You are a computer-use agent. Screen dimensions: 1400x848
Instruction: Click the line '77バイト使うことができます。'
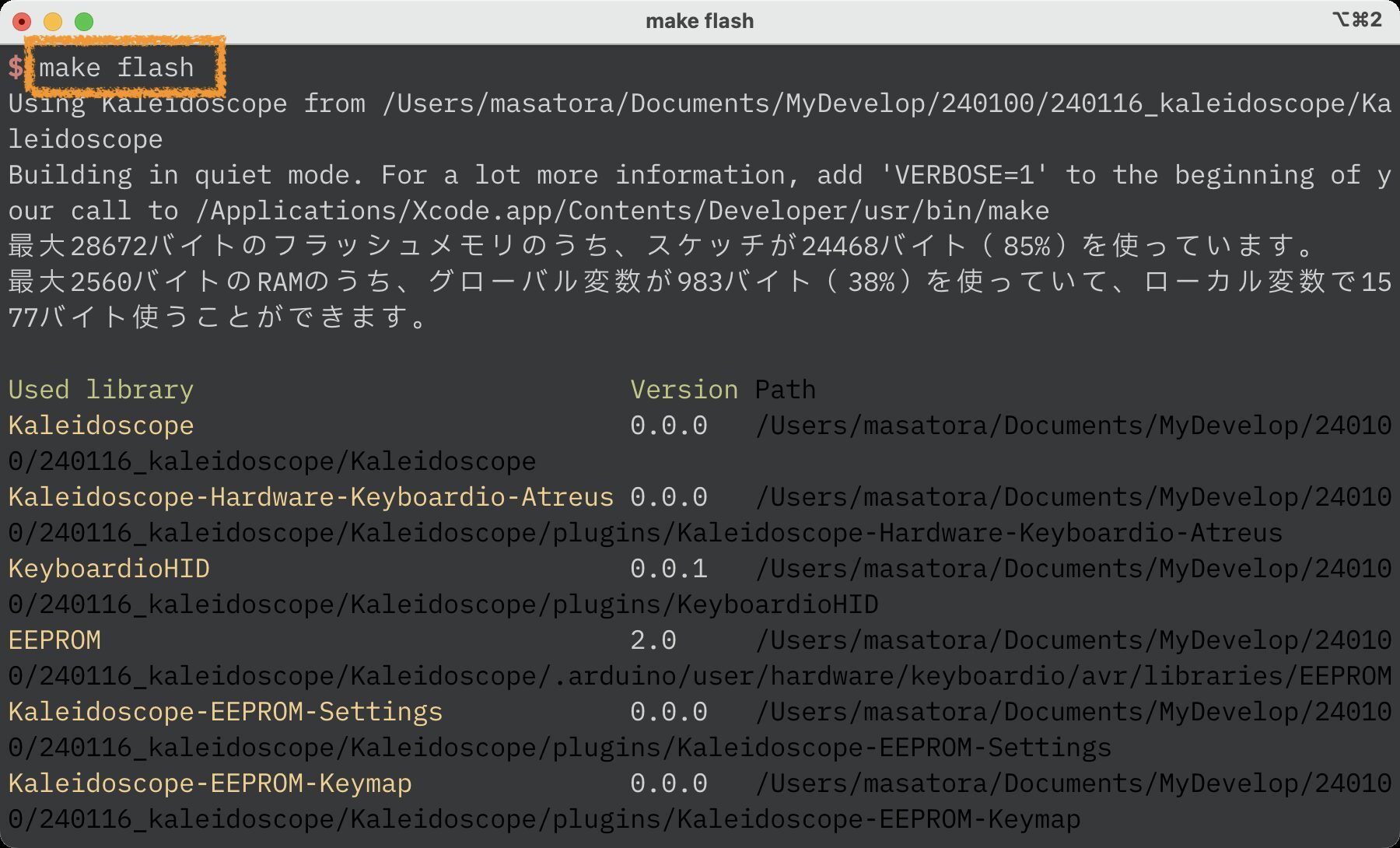coord(218,317)
